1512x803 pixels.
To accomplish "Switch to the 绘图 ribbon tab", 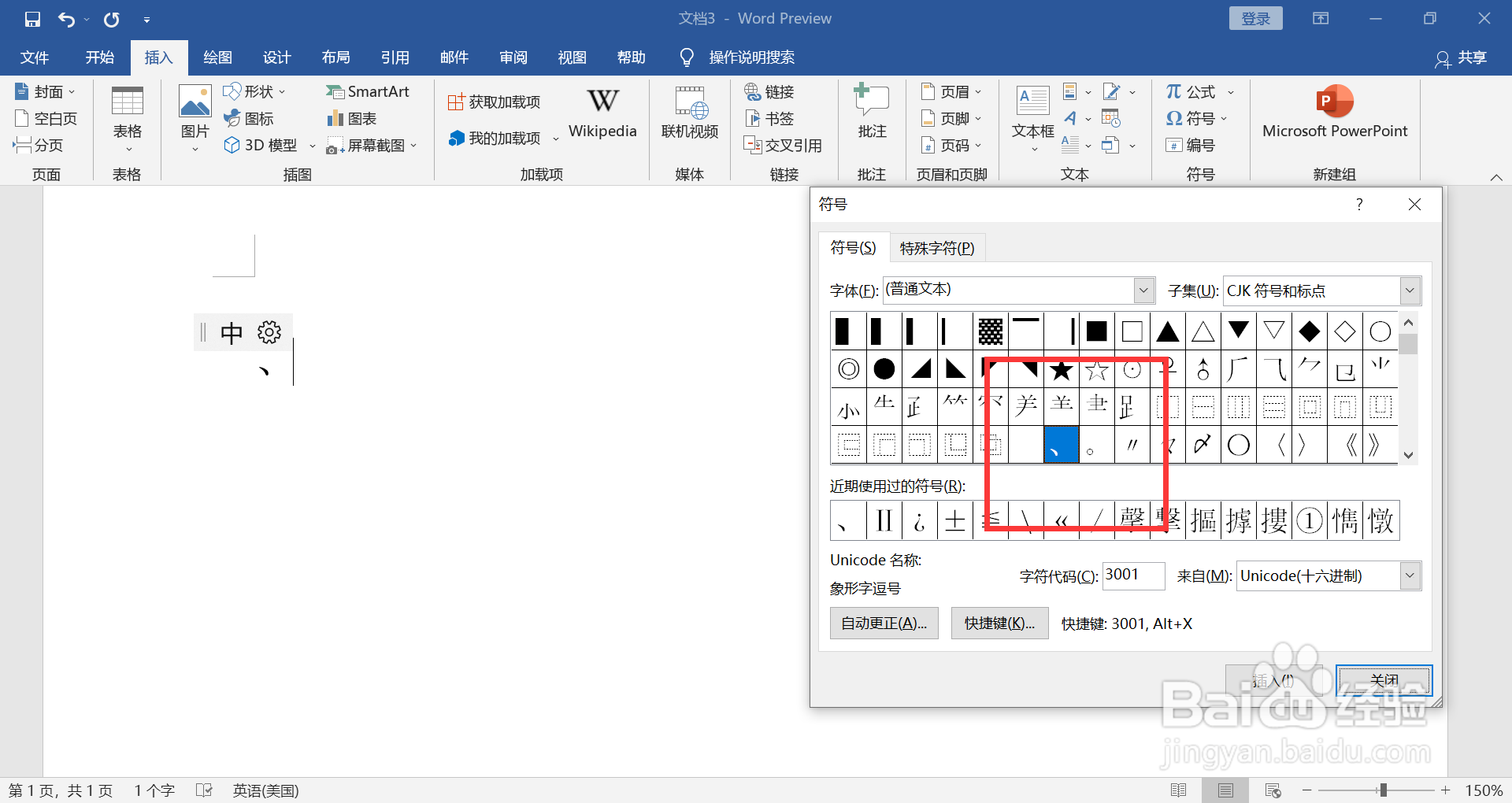I will click(x=218, y=57).
